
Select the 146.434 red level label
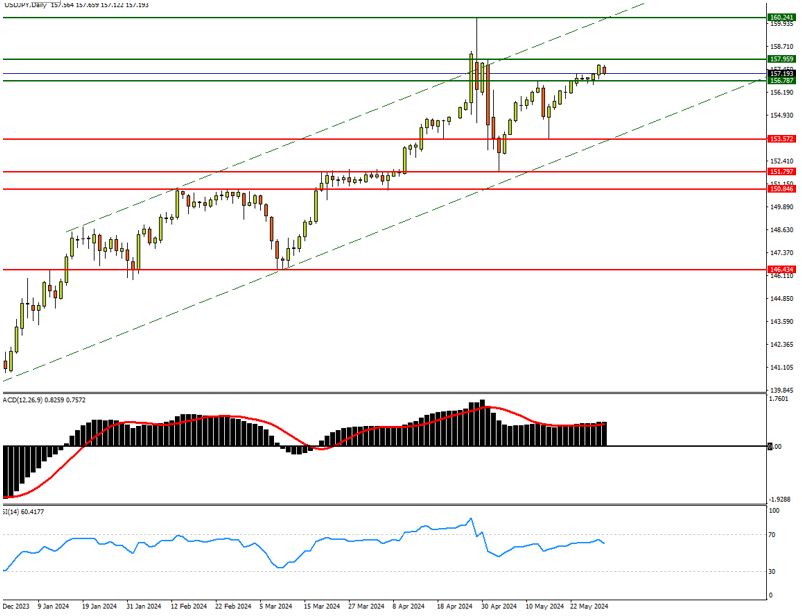pyautogui.click(x=781, y=270)
